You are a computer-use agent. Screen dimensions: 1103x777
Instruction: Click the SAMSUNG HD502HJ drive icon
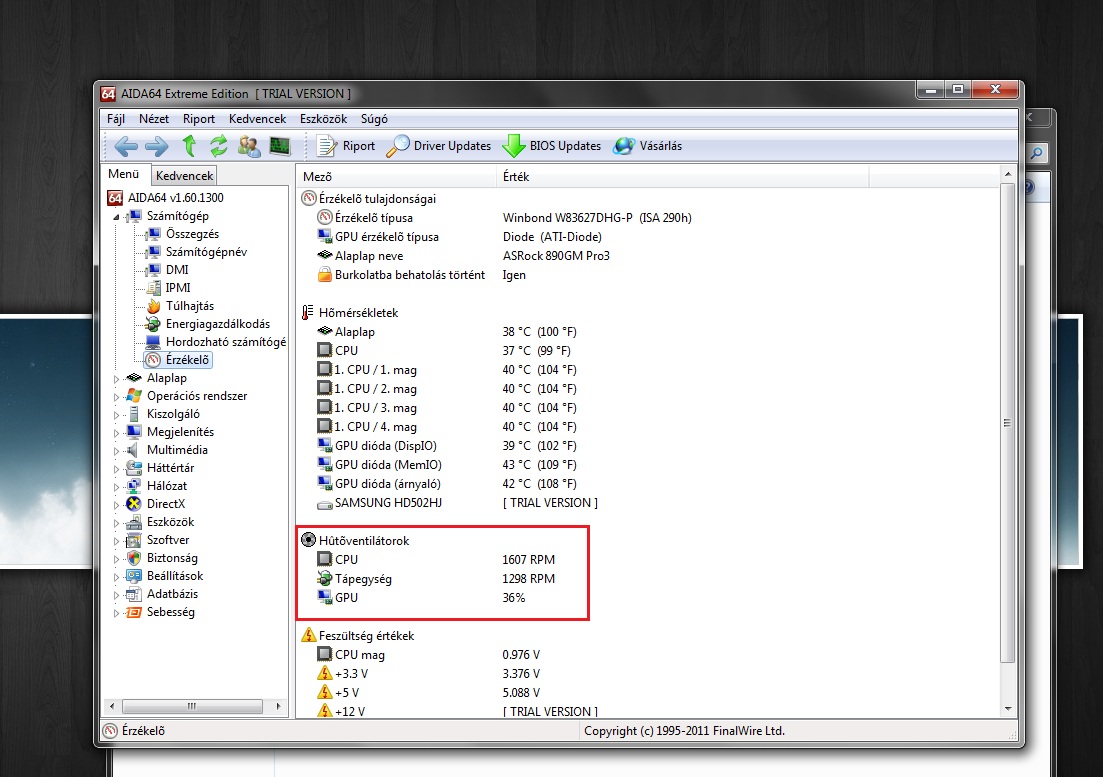pyautogui.click(x=324, y=503)
